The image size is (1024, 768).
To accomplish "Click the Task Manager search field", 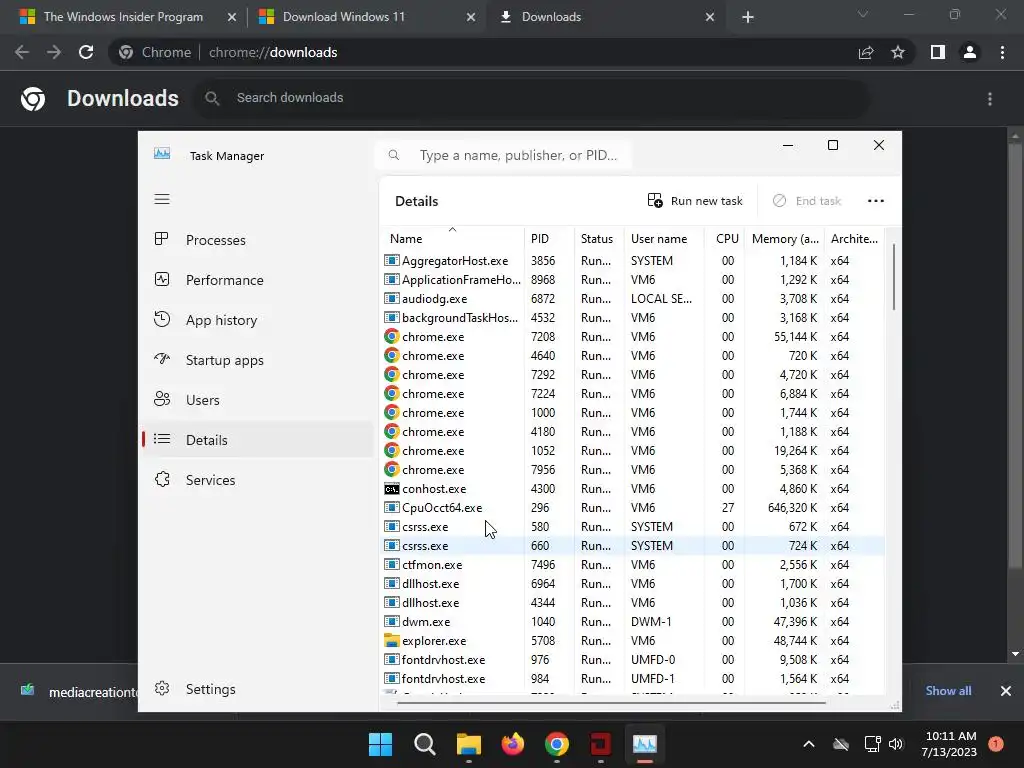I will 504,155.
